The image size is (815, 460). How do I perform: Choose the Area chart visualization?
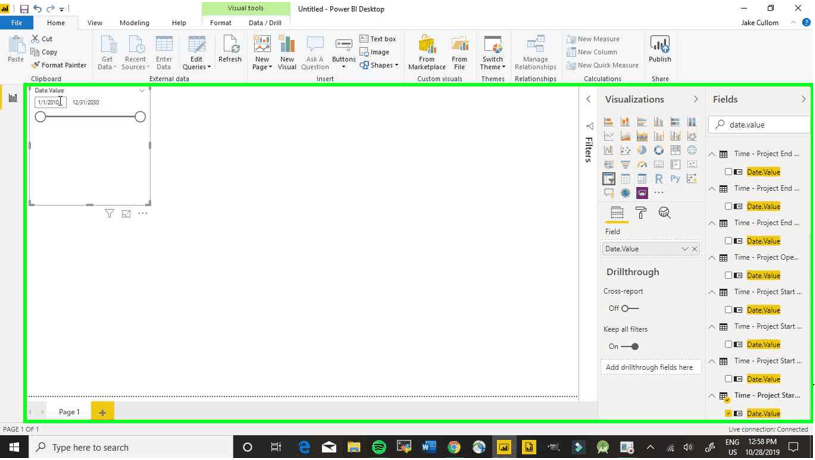(625, 136)
